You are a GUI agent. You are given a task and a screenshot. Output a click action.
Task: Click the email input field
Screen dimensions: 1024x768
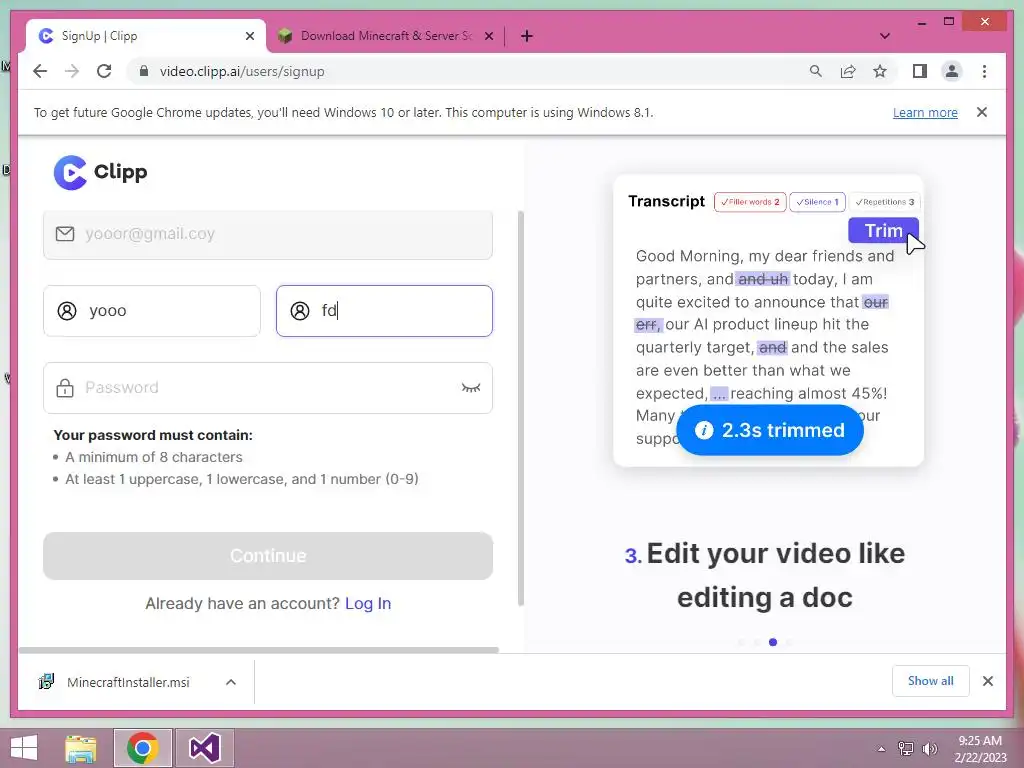click(268, 234)
